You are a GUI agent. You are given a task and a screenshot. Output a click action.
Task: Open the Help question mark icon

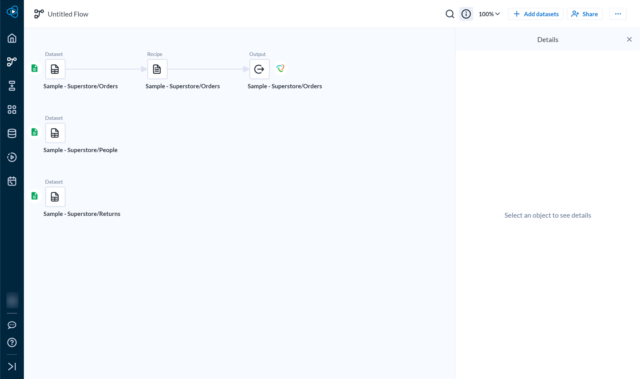[12, 343]
